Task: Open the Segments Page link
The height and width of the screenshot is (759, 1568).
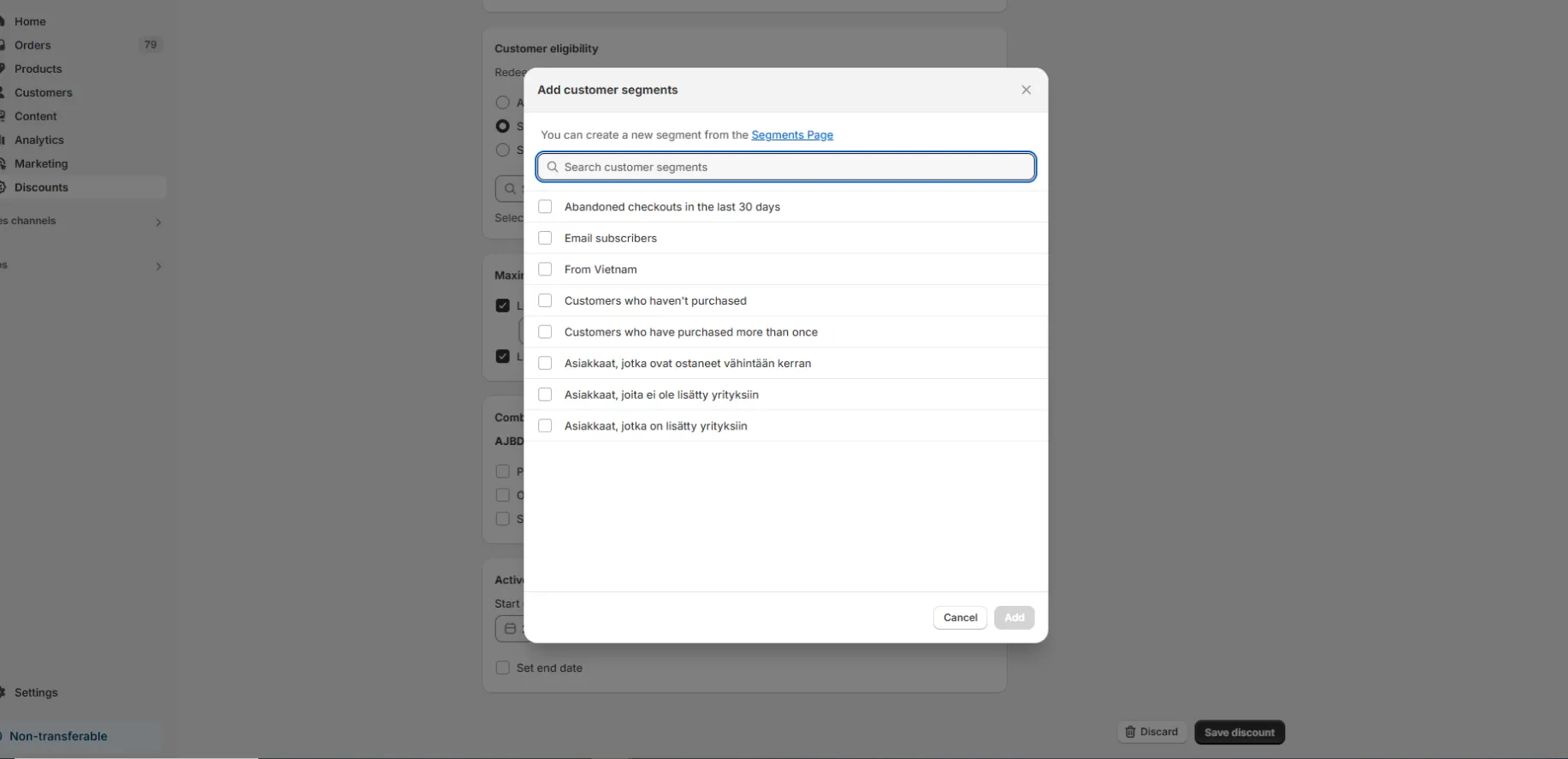Action: (x=792, y=135)
